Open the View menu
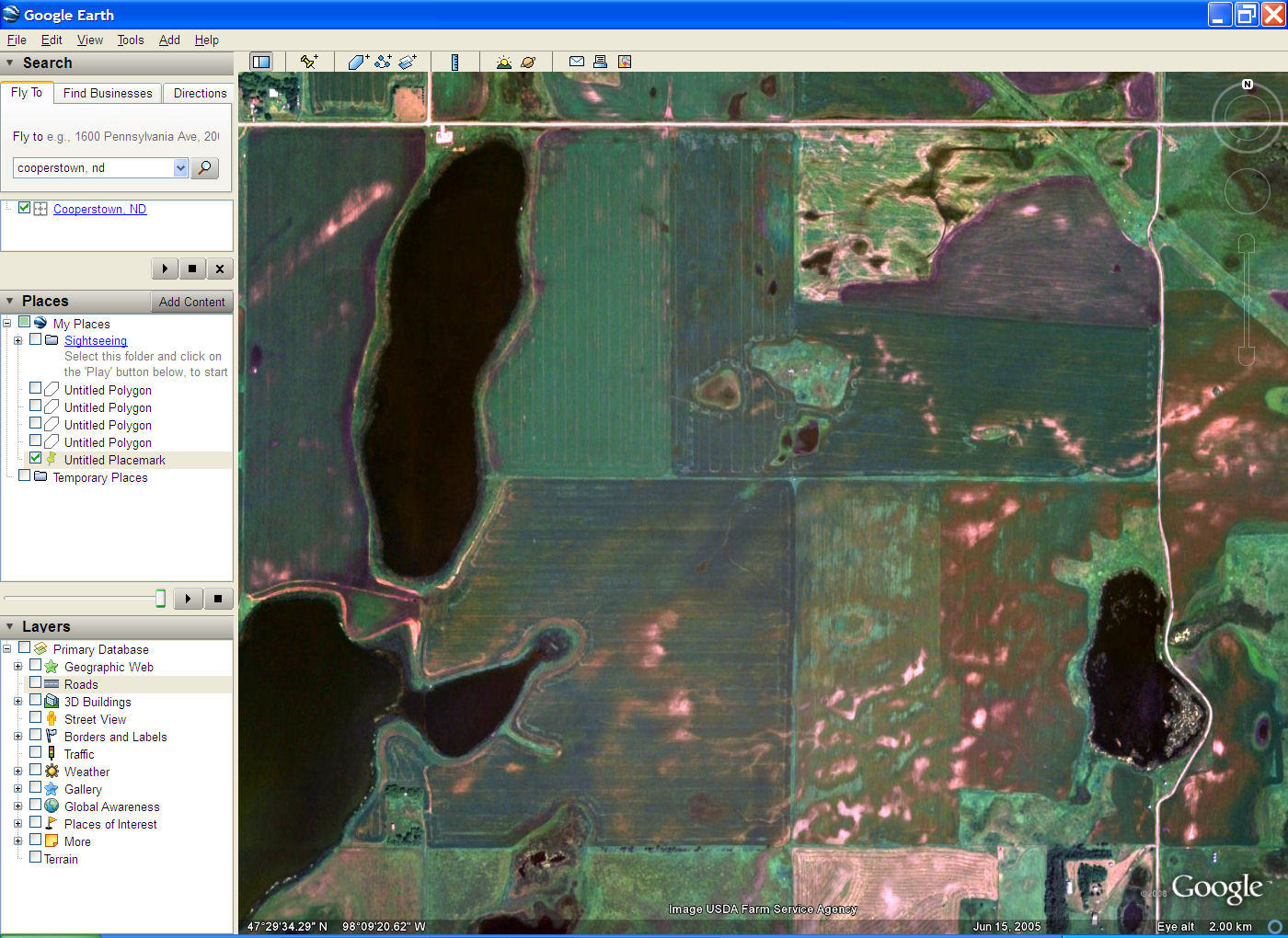 tap(90, 40)
